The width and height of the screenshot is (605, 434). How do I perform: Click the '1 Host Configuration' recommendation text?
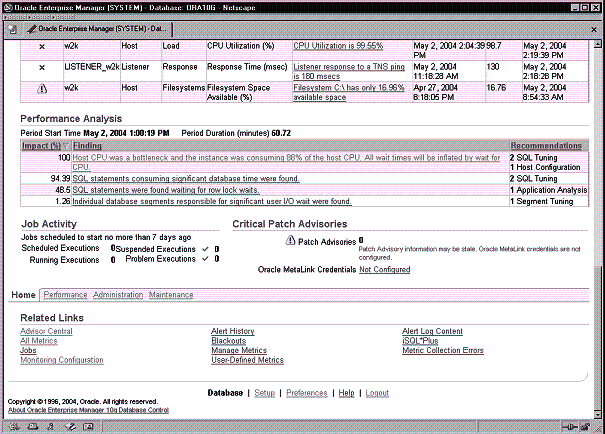tap(545, 167)
